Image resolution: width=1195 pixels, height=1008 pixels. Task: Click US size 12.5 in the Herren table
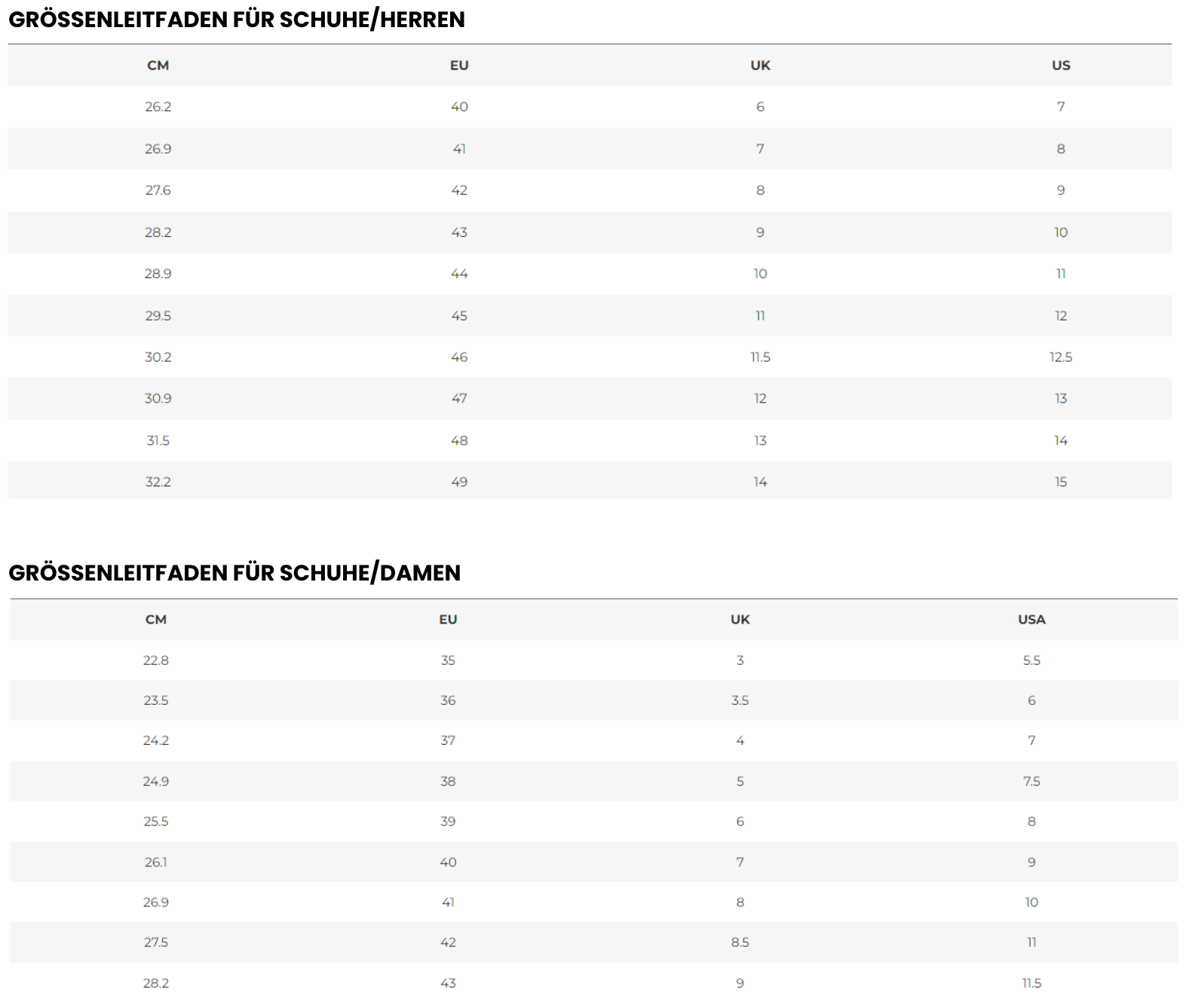(1061, 357)
